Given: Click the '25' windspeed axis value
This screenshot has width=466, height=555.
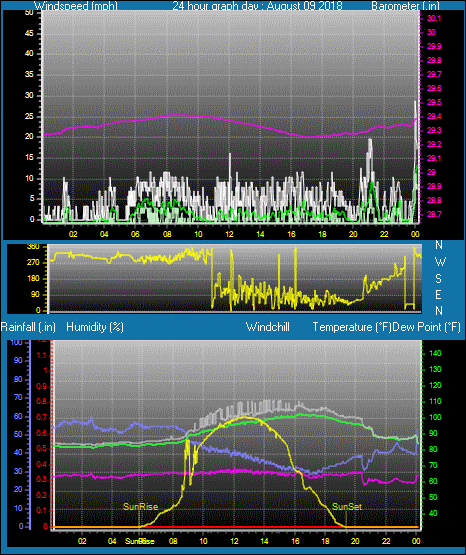Looking at the screenshot, I should coord(29,116).
